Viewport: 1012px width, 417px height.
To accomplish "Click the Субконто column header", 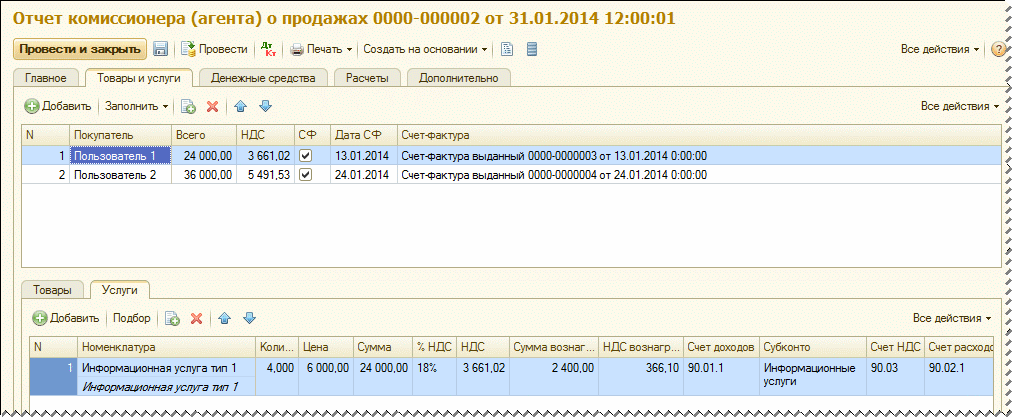I will 813,347.
